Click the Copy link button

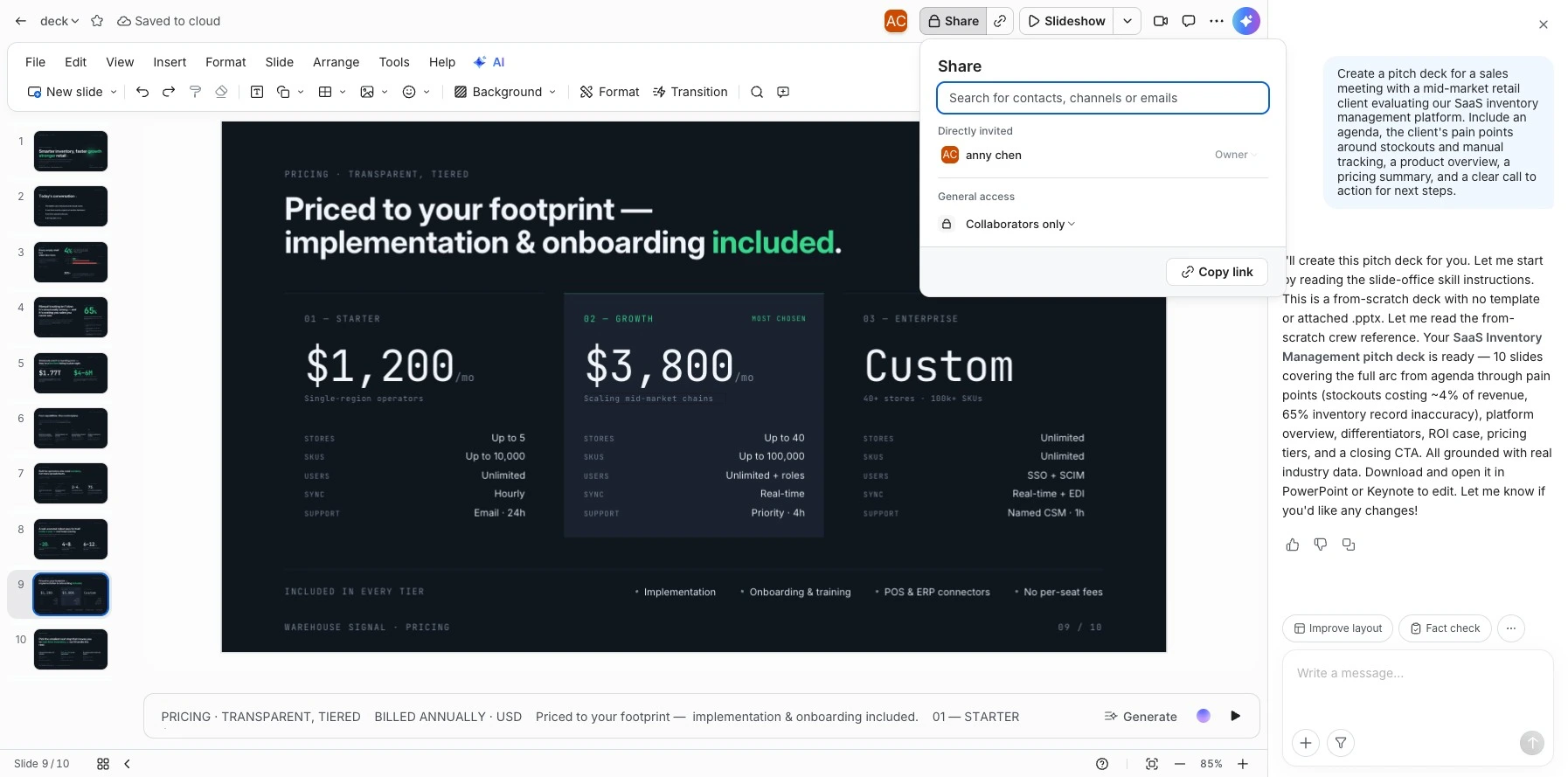1217,272
